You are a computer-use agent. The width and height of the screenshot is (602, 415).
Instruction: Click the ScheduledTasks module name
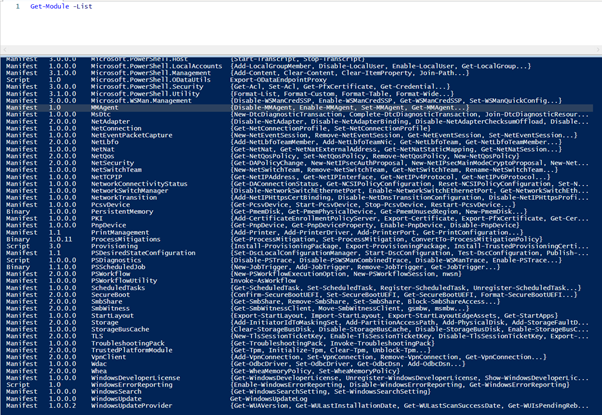tap(118, 288)
